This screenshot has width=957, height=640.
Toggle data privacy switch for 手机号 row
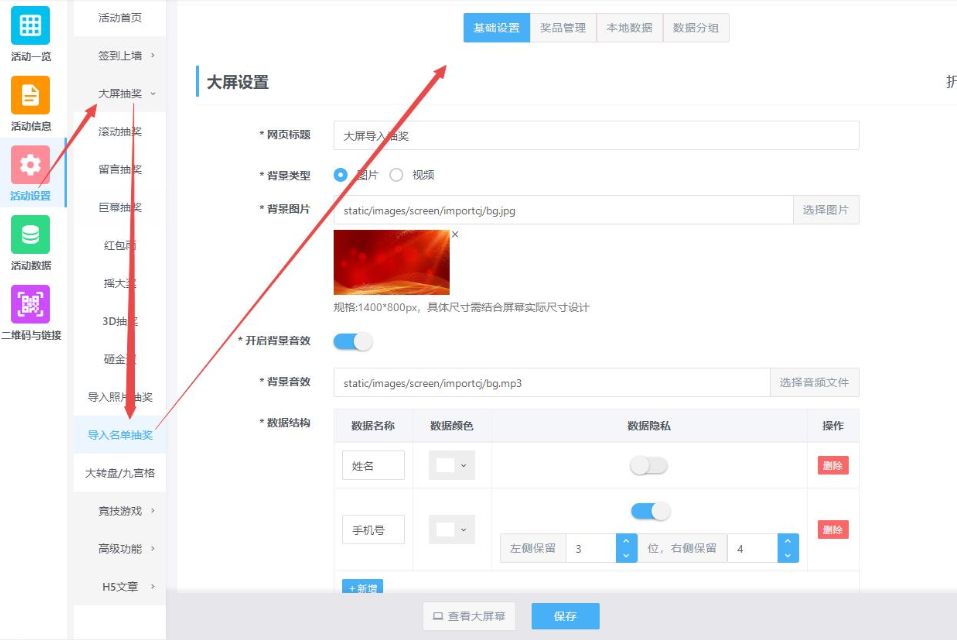pyautogui.click(x=651, y=511)
